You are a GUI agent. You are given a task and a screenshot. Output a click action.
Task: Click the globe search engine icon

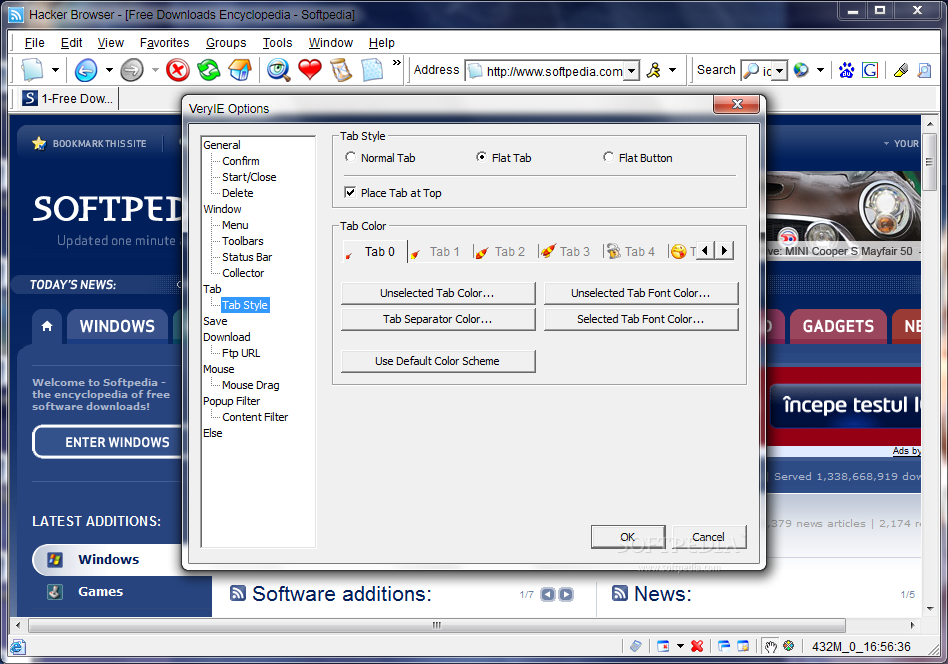point(801,70)
